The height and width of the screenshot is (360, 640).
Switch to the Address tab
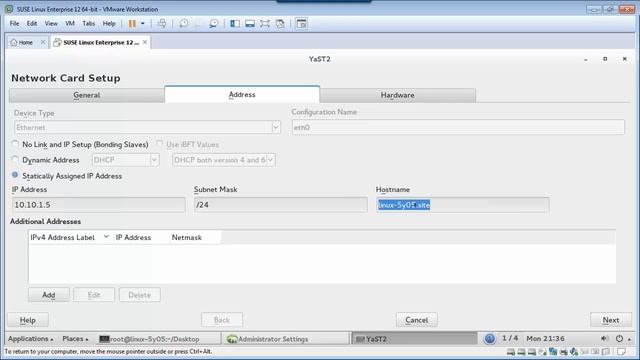242,94
